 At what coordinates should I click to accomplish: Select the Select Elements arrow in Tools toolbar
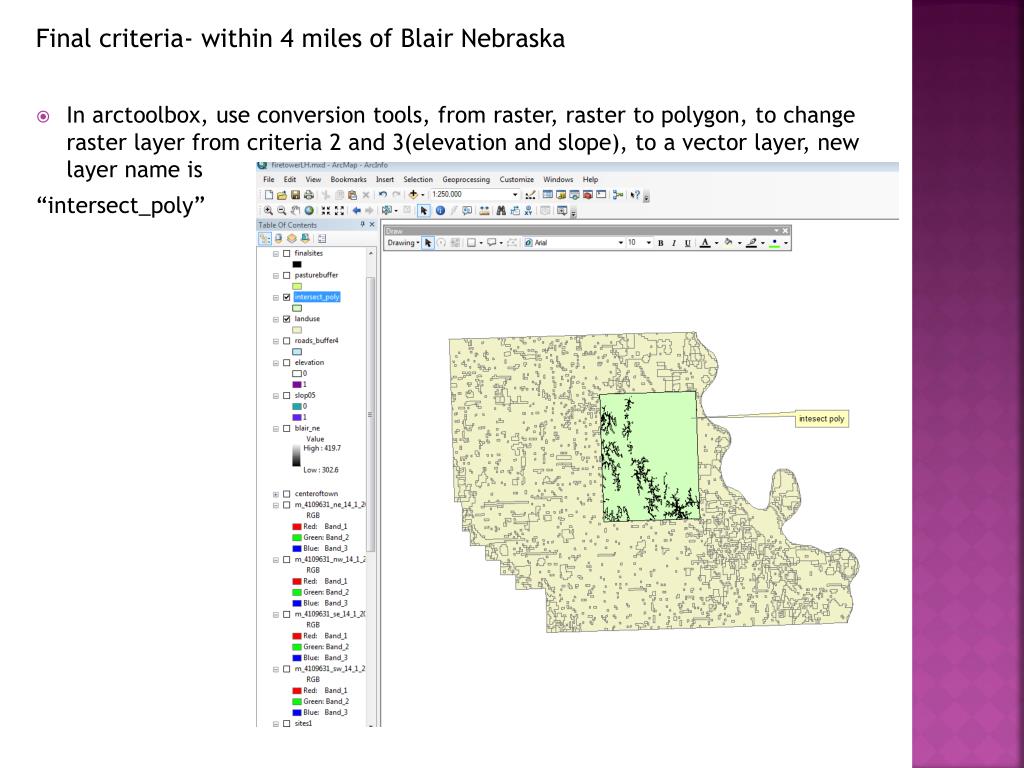(x=424, y=210)
